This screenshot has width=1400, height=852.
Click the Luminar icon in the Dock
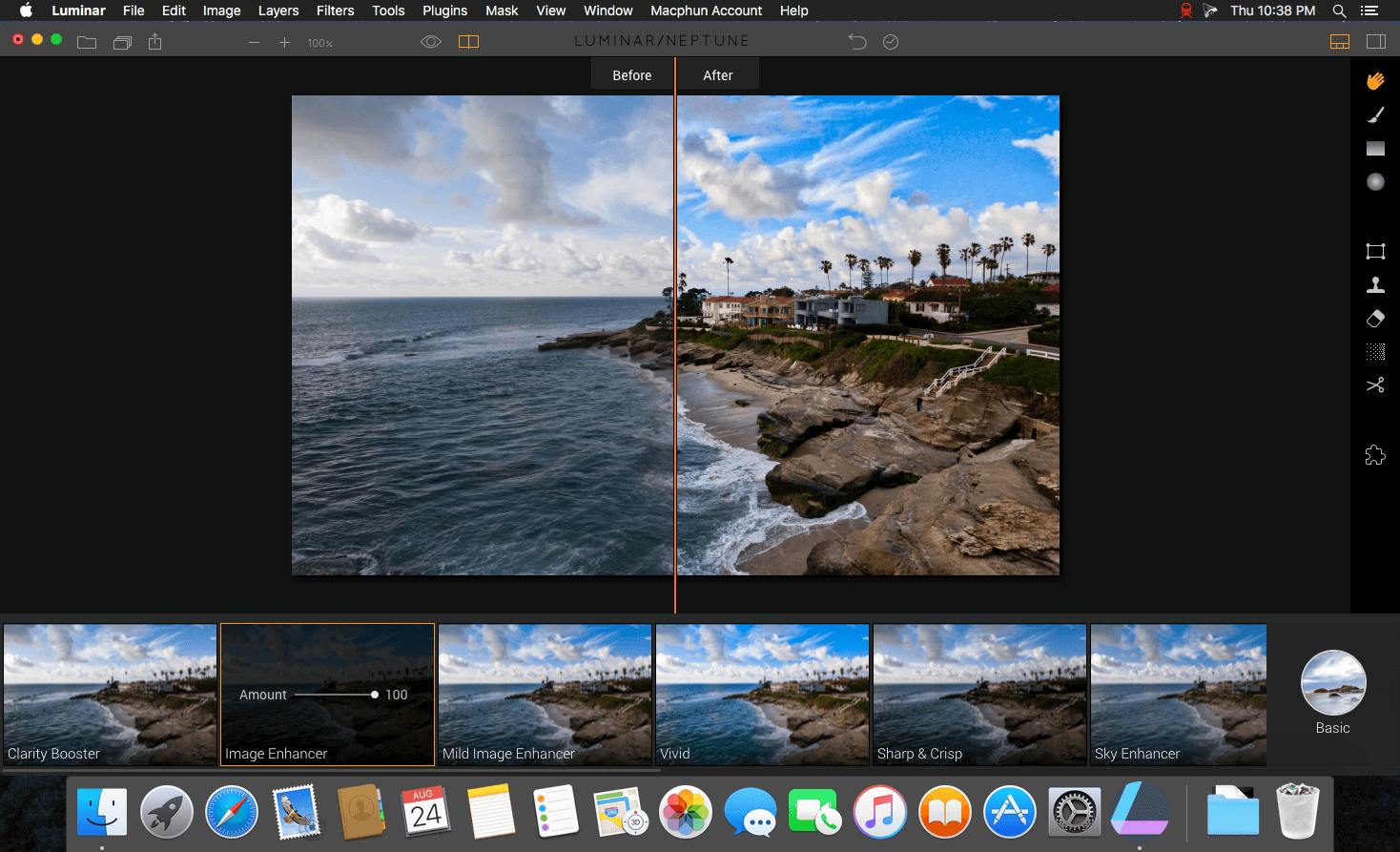tap(1140, 810)
